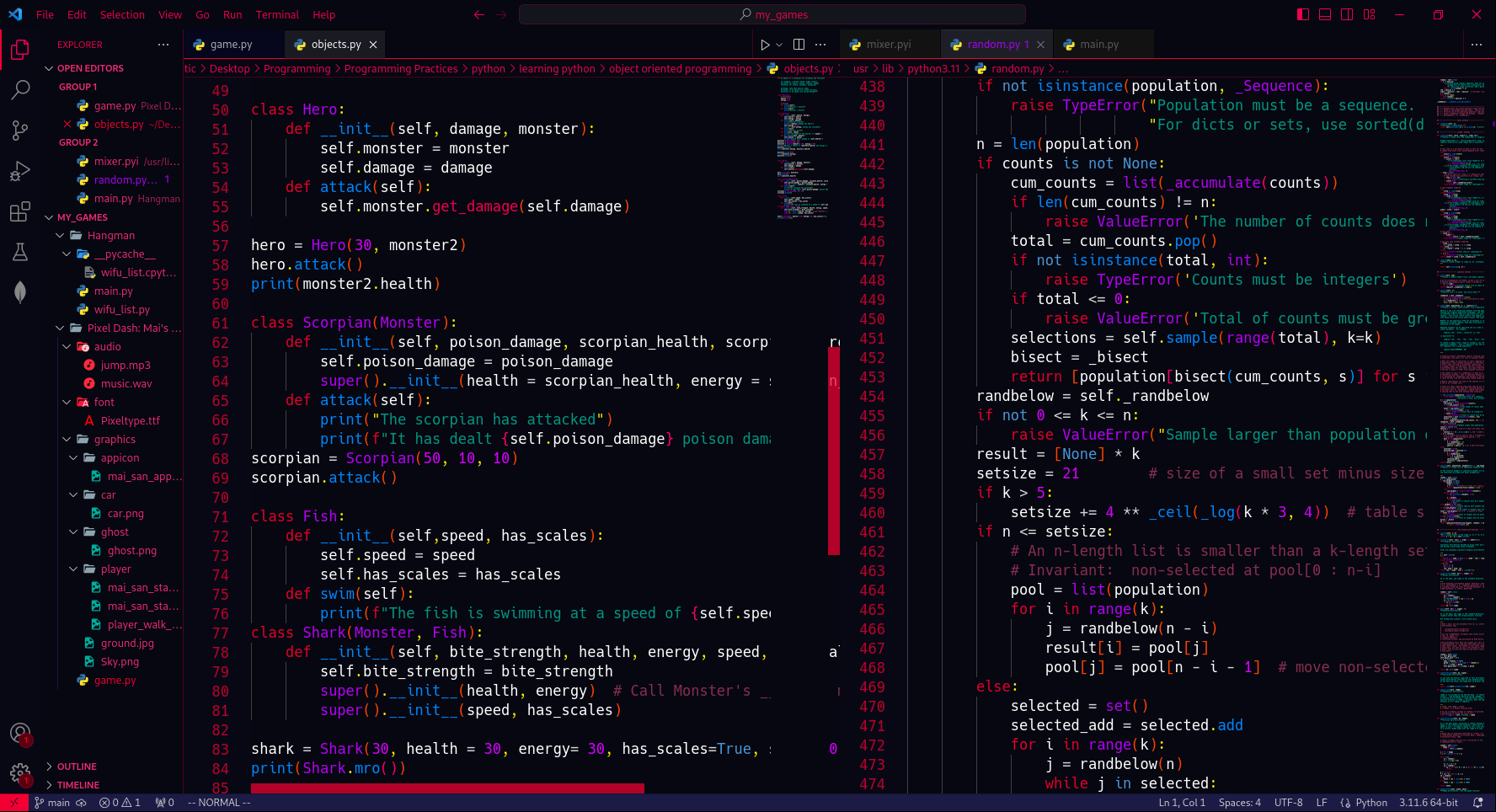This screenshot has width=1496, height=812.
Task: Select Python interpreter 3.11.6 64-bit
Action: 1429,803
